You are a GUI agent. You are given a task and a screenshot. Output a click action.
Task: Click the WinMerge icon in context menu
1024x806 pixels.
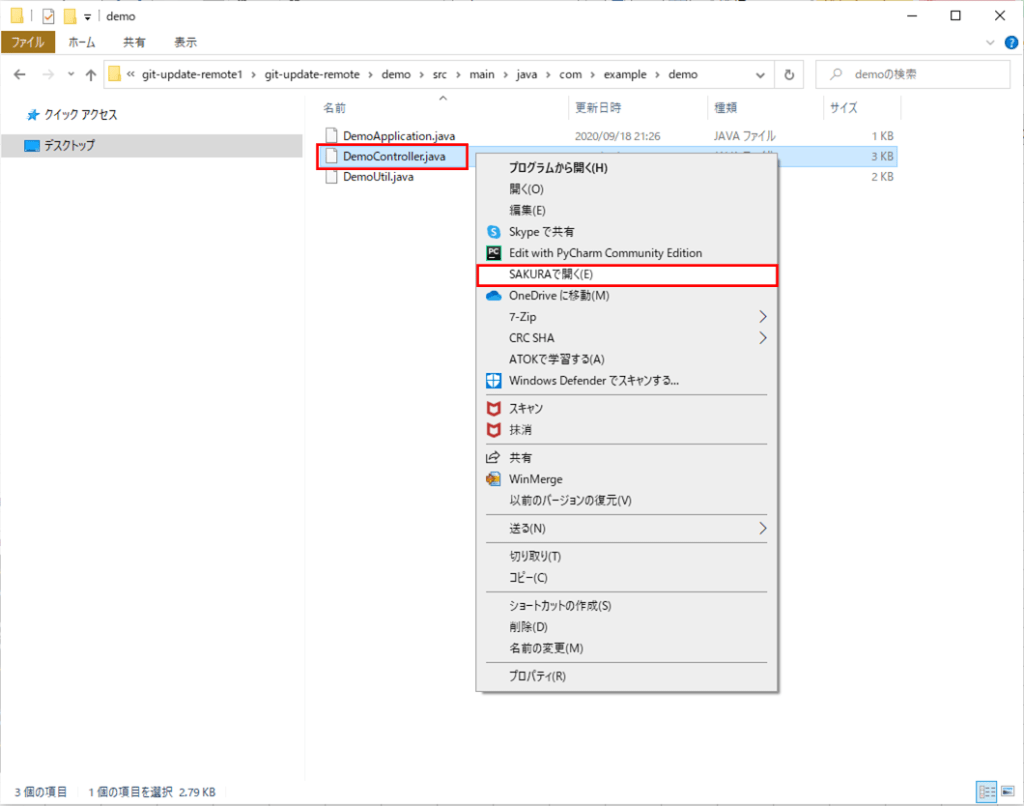tap(492, 479)
